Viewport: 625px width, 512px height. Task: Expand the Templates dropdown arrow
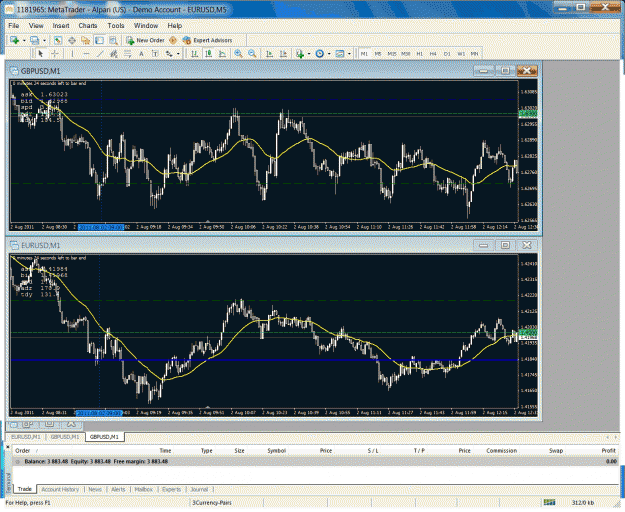pos(349,54)
